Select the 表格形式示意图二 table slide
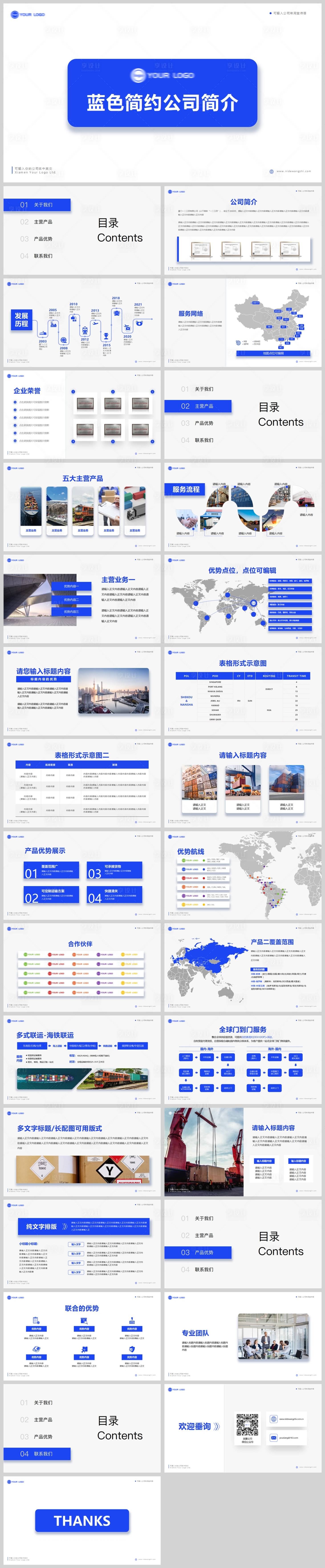 coord(82,783)
